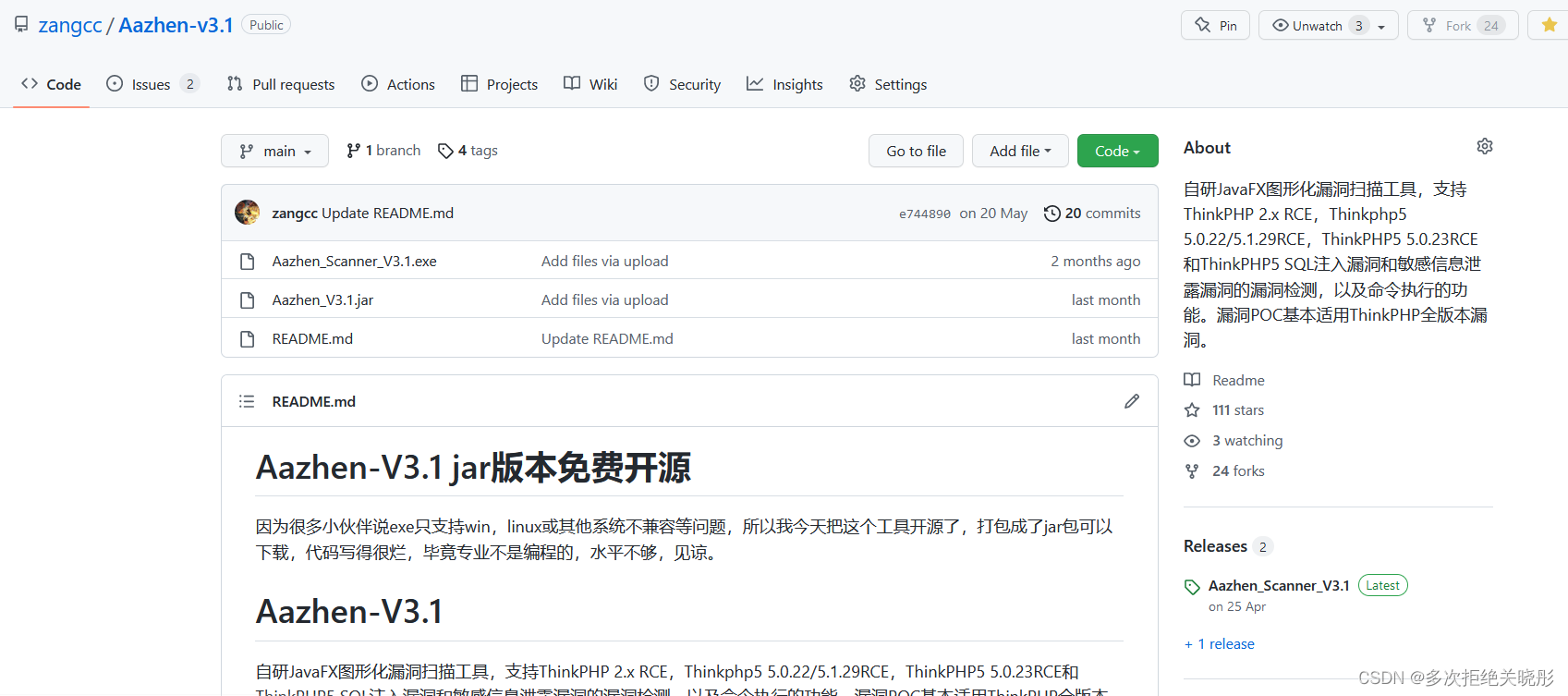Viewport: 1568px width, 696px height.
Task: Open the Aazhen_V3.1.jar file
Action: point(322,300)
